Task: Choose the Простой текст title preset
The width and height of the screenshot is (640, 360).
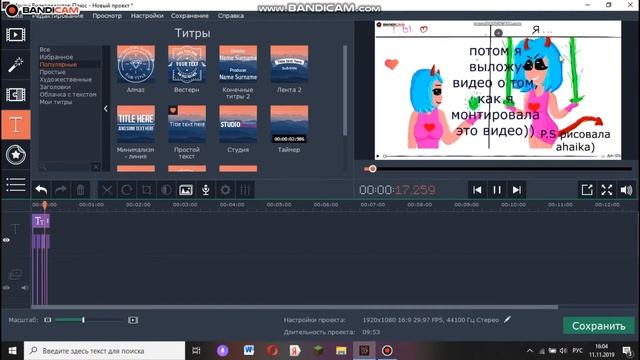Action: 187,124
